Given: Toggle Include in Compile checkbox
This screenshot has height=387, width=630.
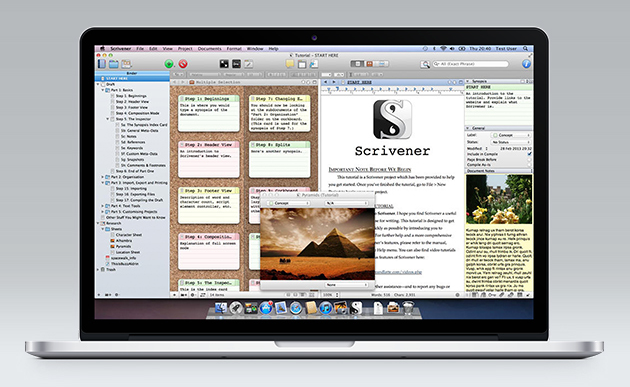Looking at the screenshot, I should 530,154.
